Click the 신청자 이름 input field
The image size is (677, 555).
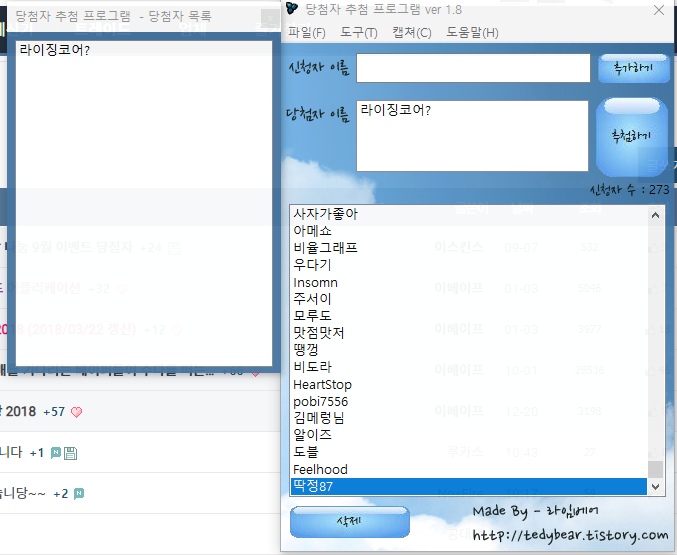(471, 68)
